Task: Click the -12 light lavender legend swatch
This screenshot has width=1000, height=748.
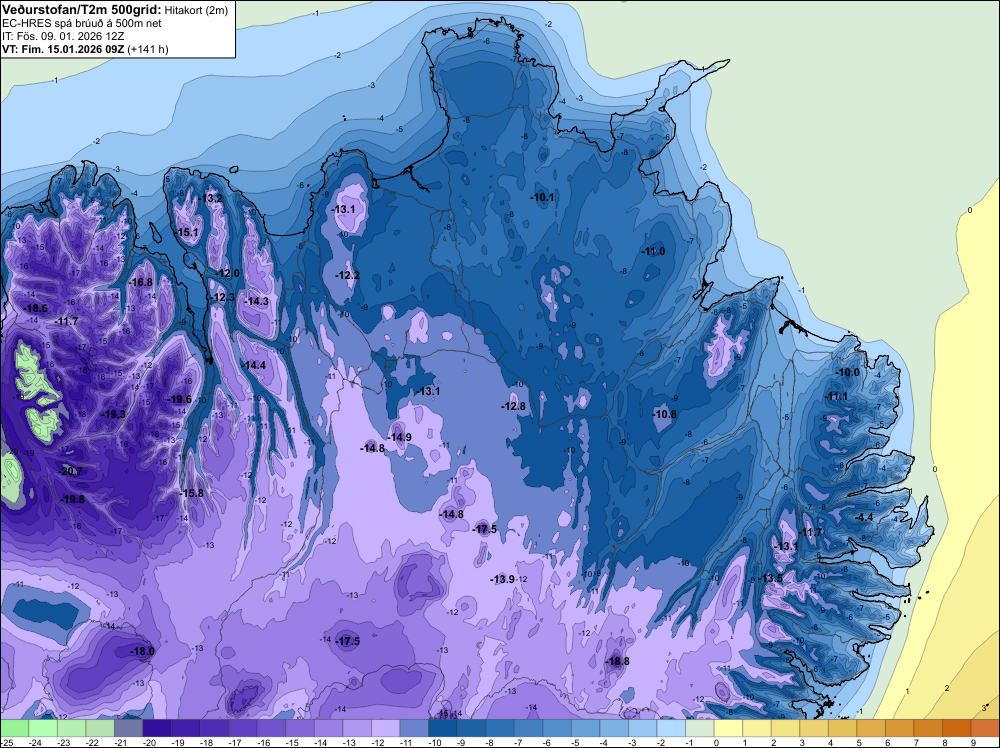Action: coord(385,728)
